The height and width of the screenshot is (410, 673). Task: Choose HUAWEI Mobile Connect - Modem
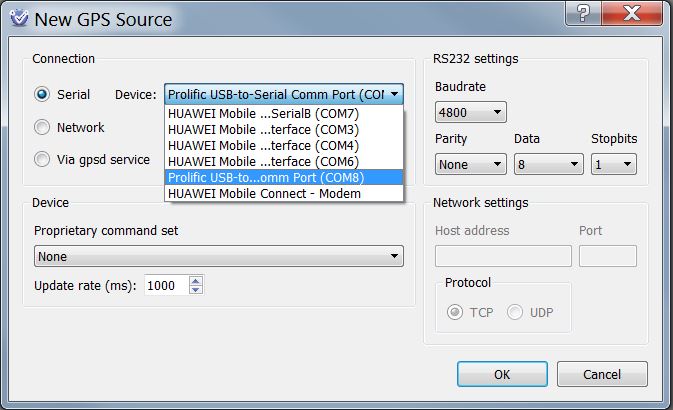coord(263,193)
